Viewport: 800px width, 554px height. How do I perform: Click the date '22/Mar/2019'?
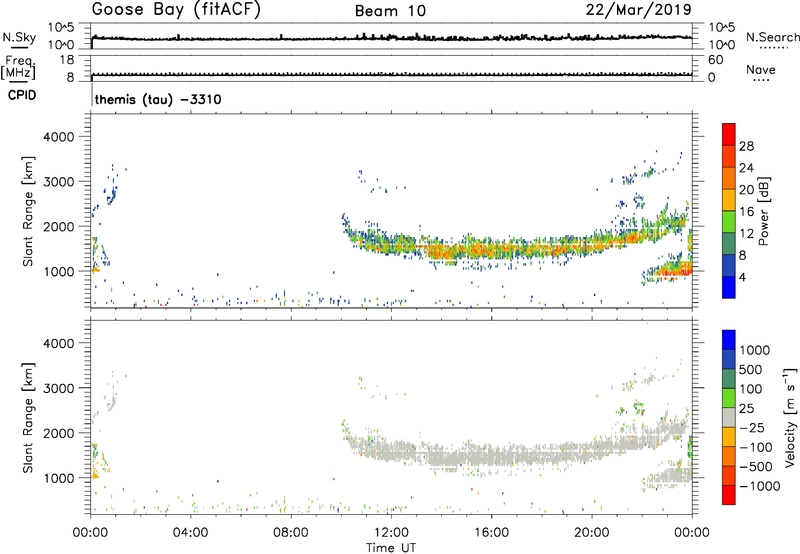point(639,9)
